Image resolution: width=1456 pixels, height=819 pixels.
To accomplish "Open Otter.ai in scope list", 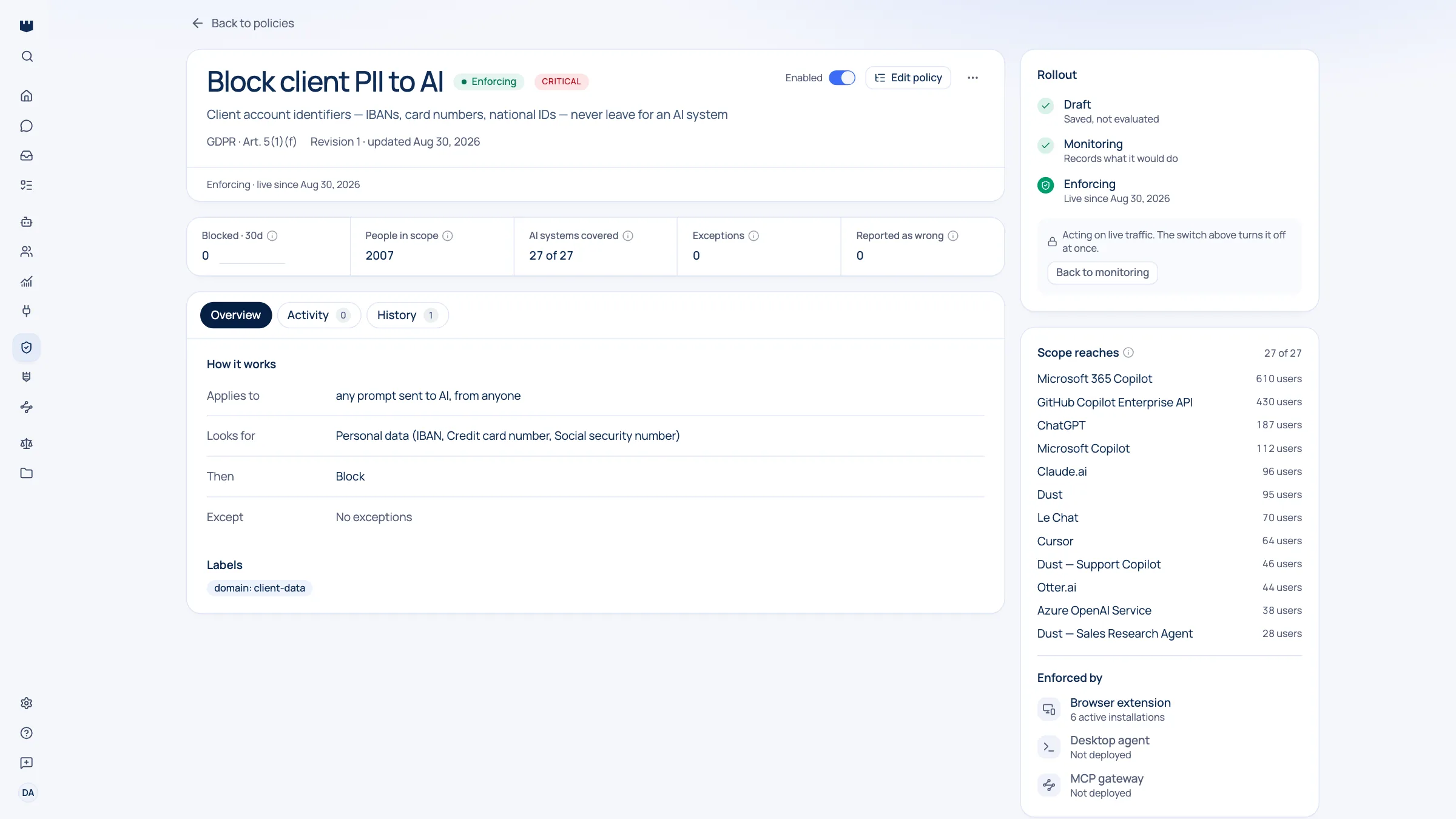I will (x=1169, y=587).
